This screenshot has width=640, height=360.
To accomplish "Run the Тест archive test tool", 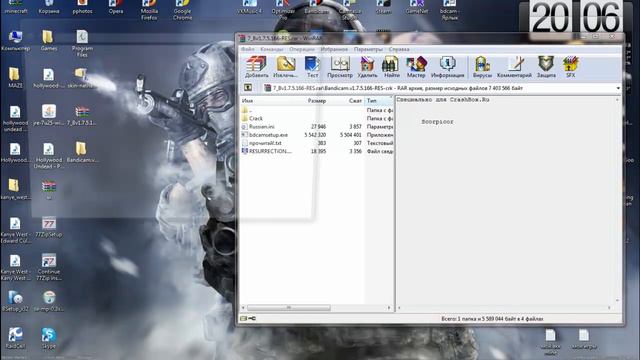I will point(312,67).
